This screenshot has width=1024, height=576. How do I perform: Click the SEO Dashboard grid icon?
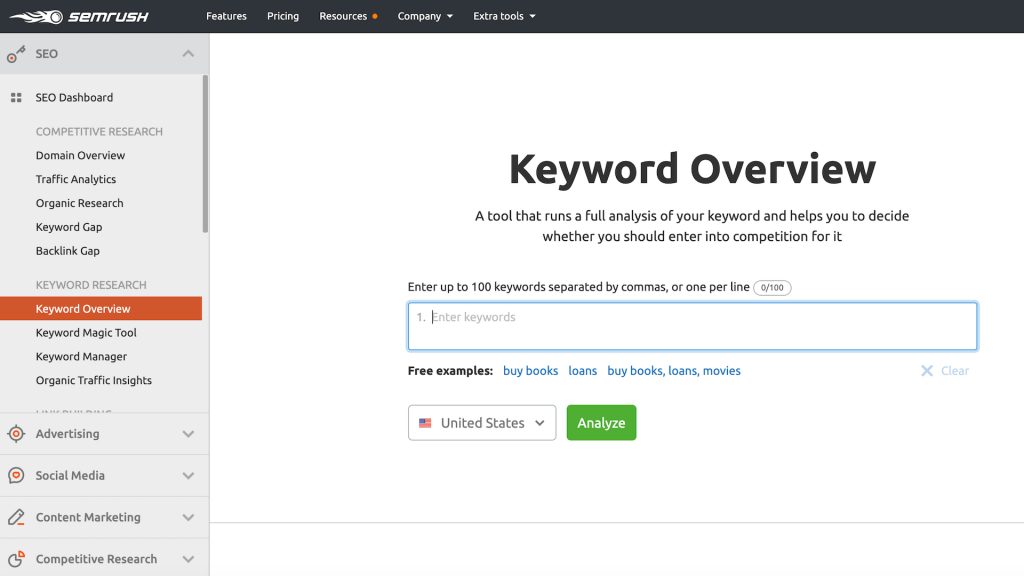pyautogui.click(x=16, y=98)
